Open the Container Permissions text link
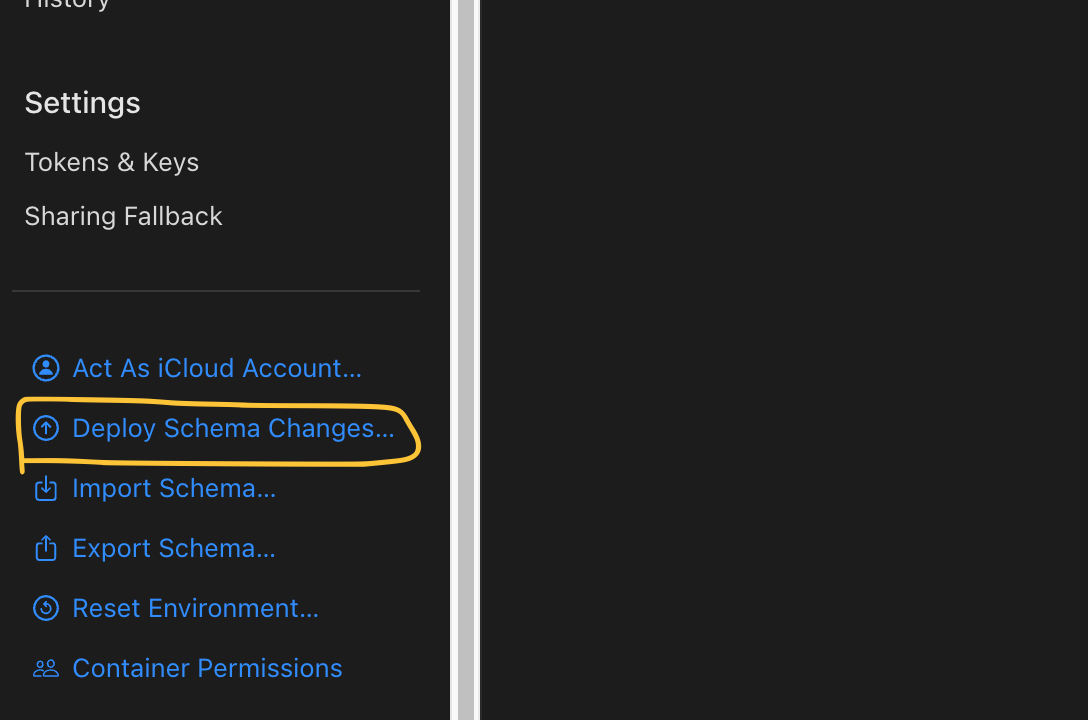Viewport: 1088px width, 720px height. click(207, 668)
